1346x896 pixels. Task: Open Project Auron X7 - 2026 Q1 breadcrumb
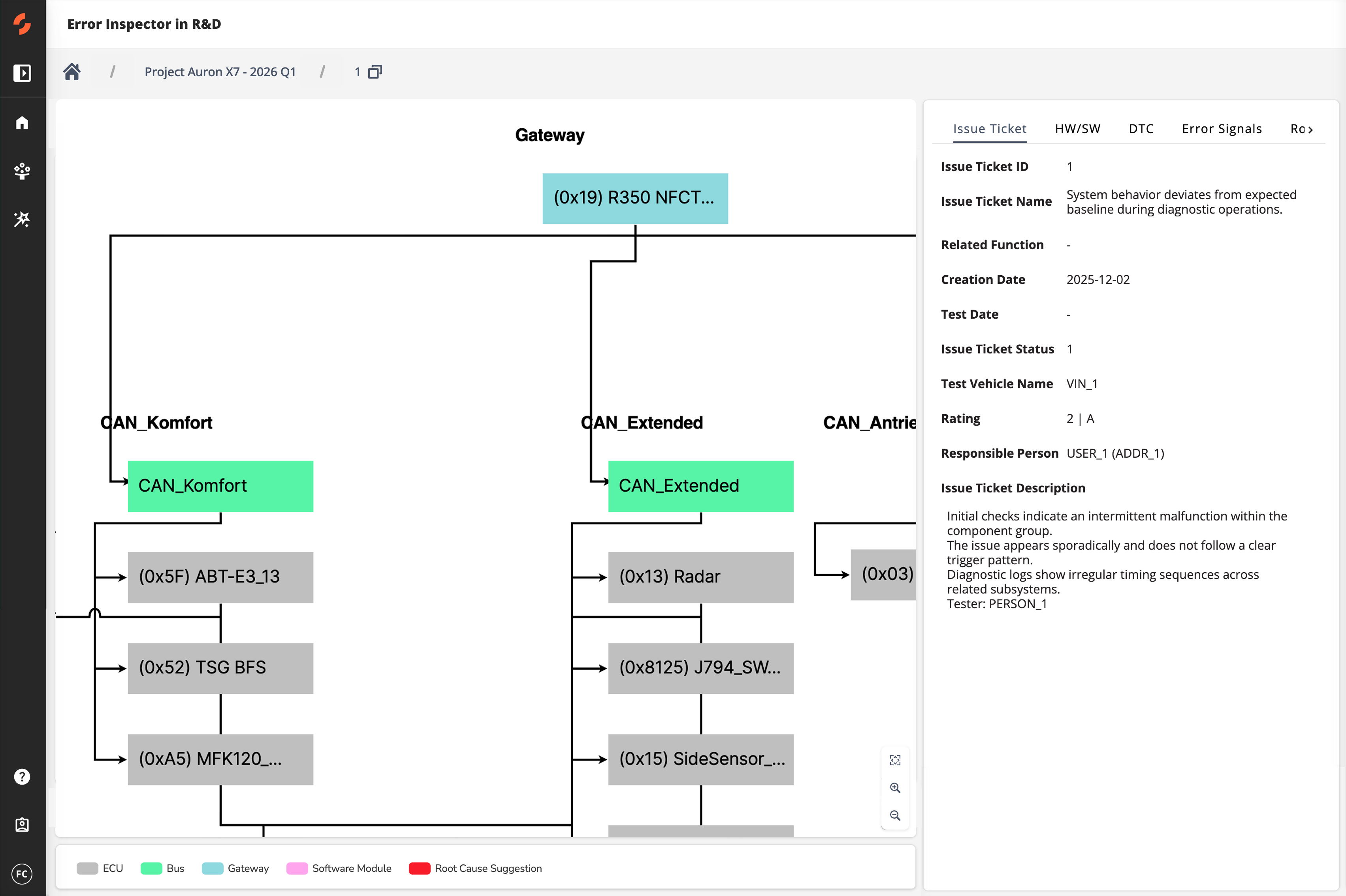(x=220, y=72)
